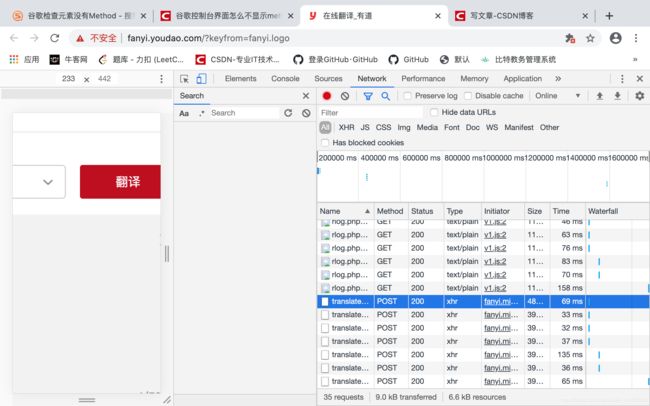This screenshot has width=650, height=406.
Task: Click the red 翻译 translate button
Action: tap(120, 182)
